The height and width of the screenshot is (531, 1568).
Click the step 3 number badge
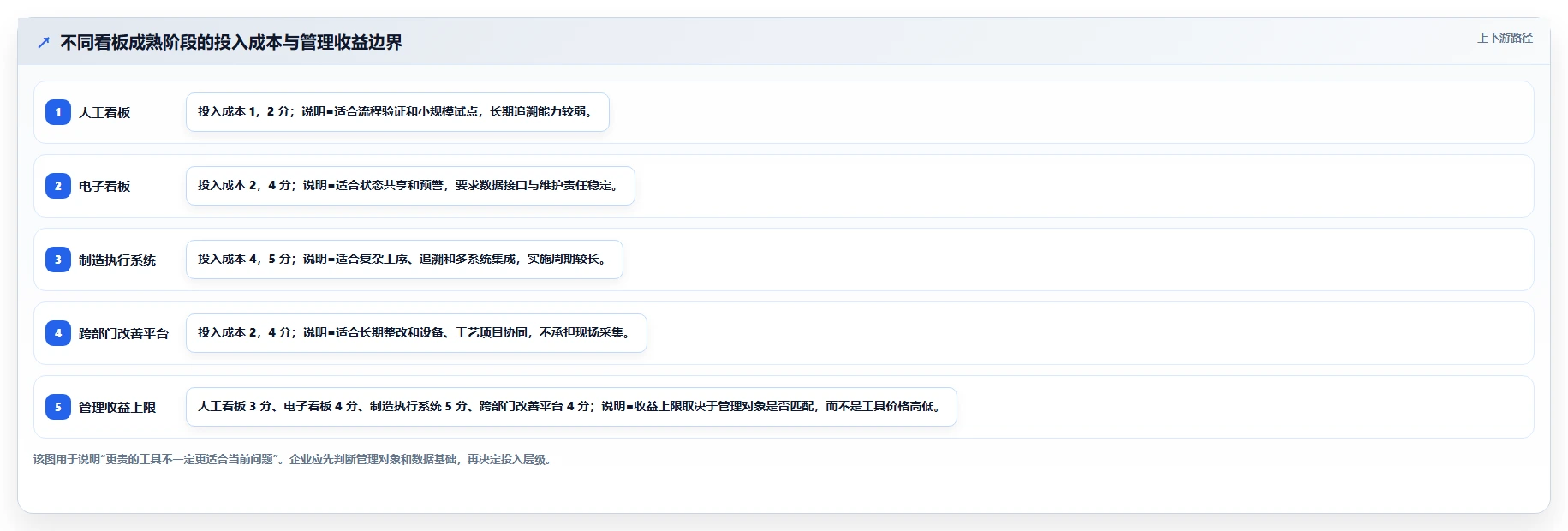tap(58, 260)
